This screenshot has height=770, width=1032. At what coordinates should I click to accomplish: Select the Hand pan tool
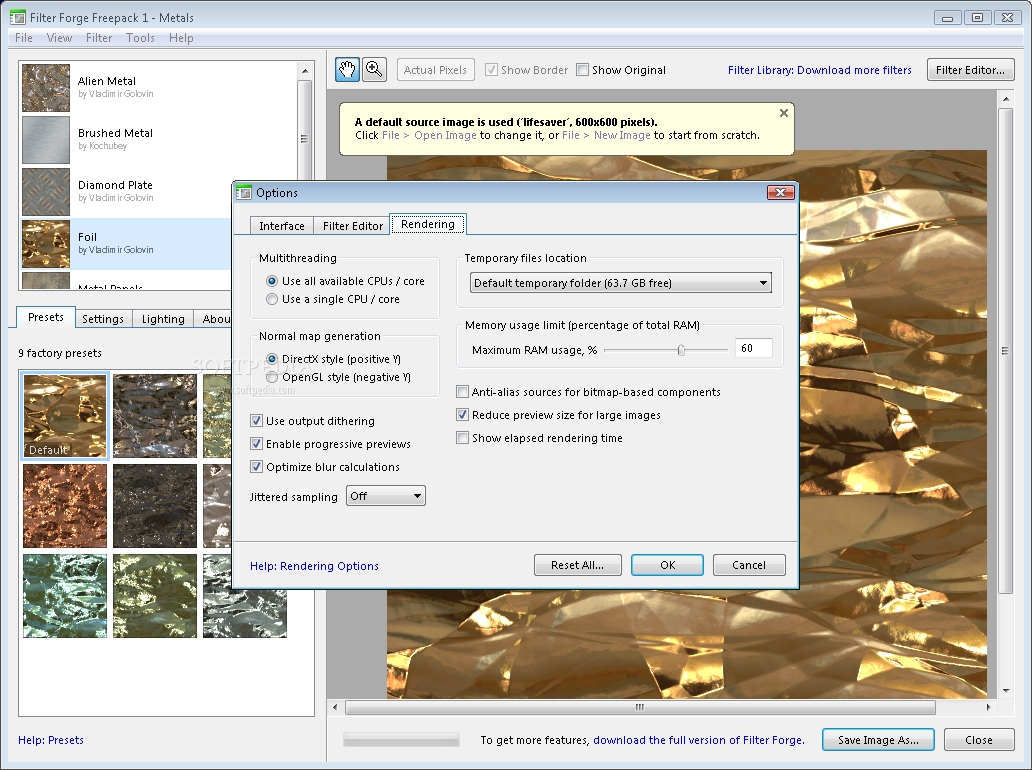click(x=348, y=70)
